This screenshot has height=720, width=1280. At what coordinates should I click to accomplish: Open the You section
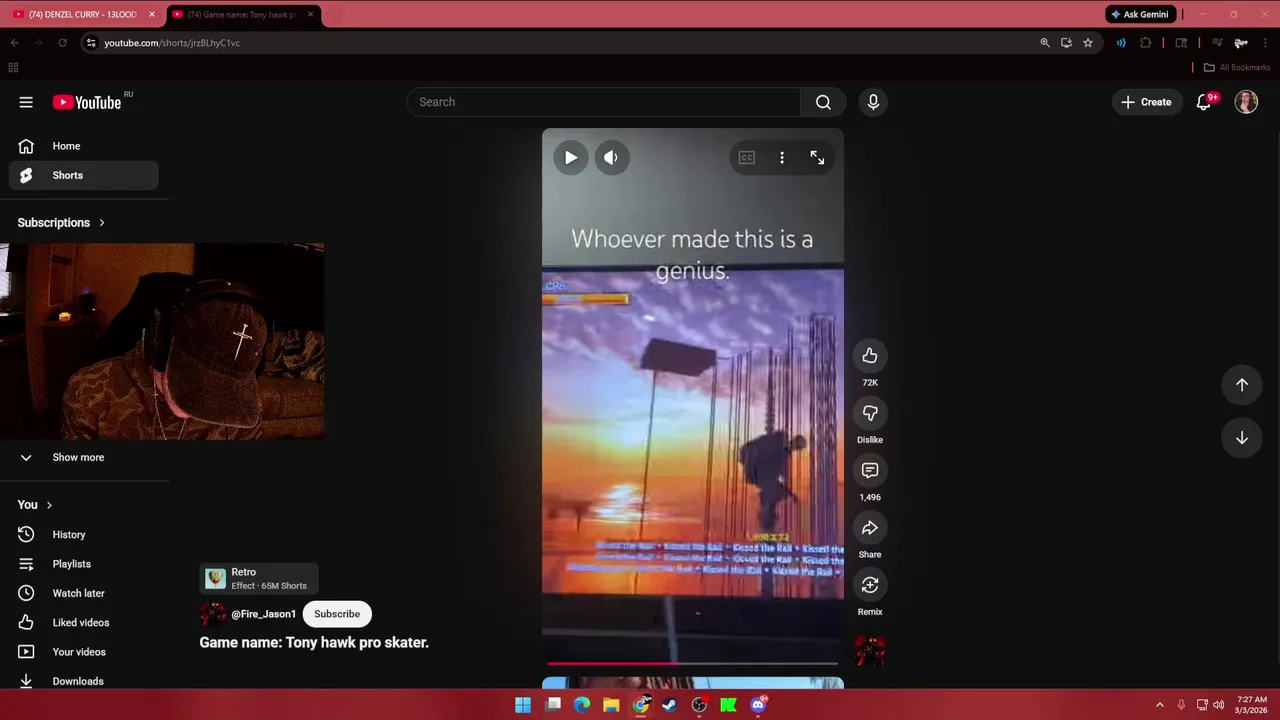click(x=35, y=505)
